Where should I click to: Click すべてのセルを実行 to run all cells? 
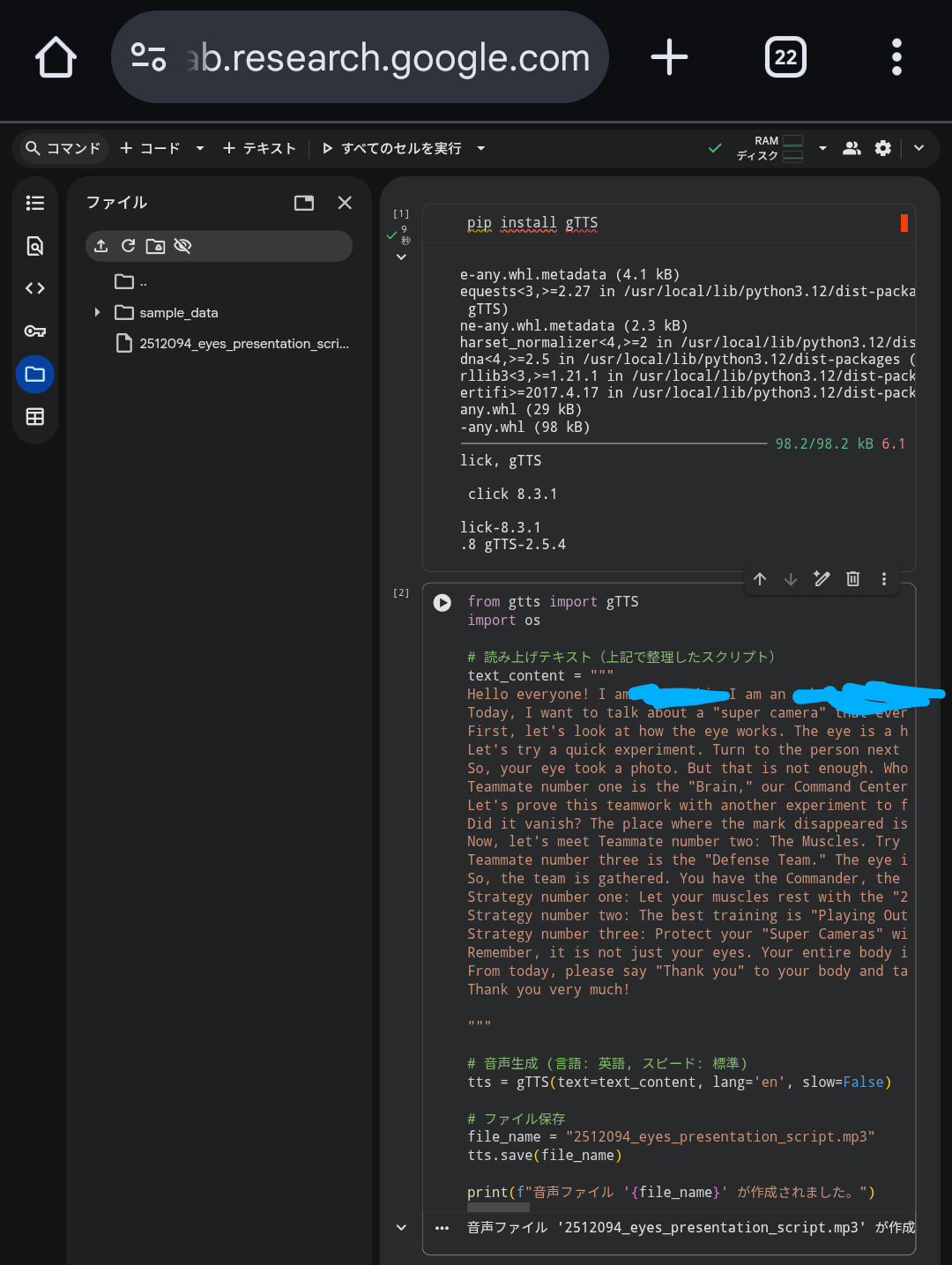pos(392,148)
